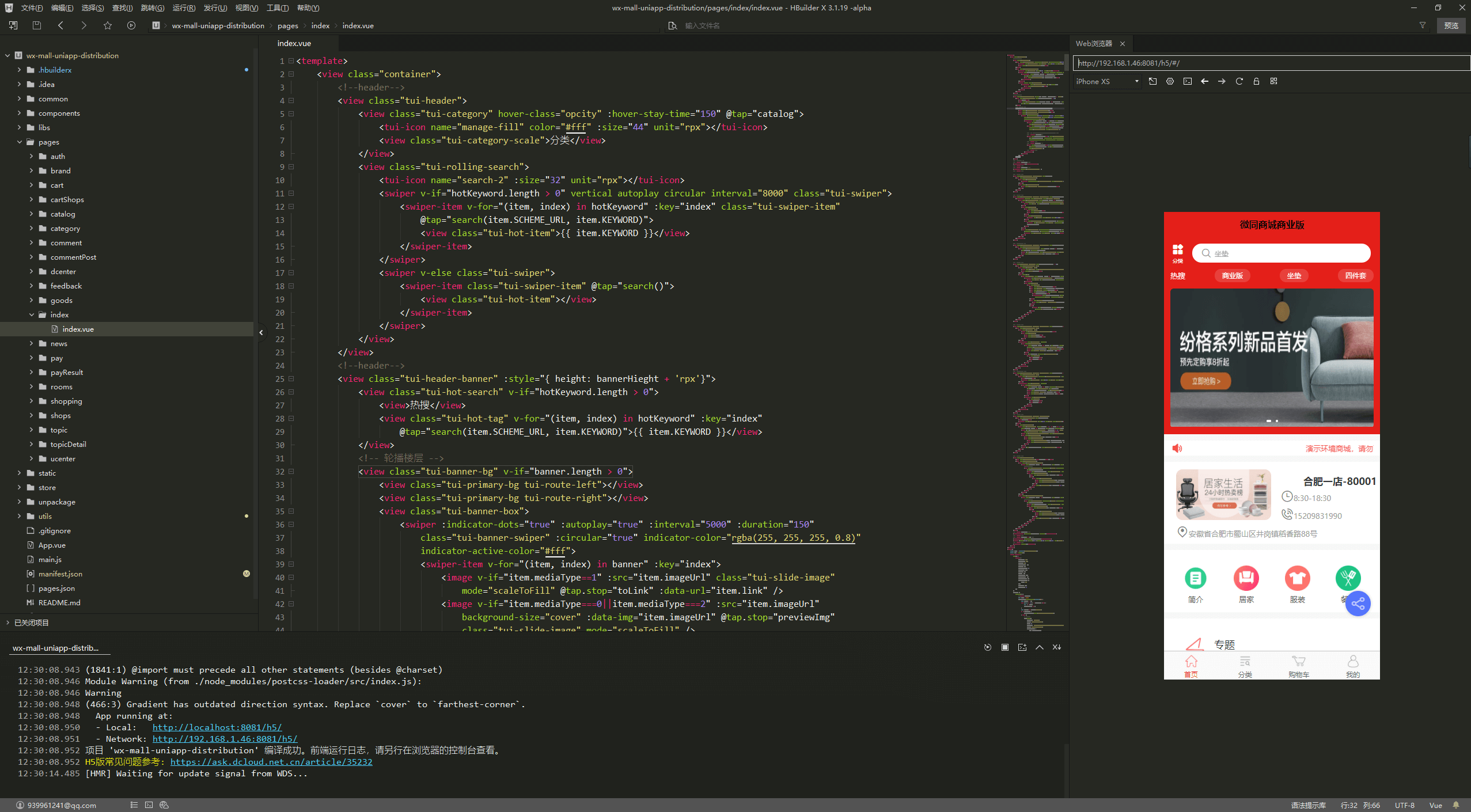The width and height of the screenshot is (1471, 812).
Task: Open the File menu
Action: (x=32, y=8)
